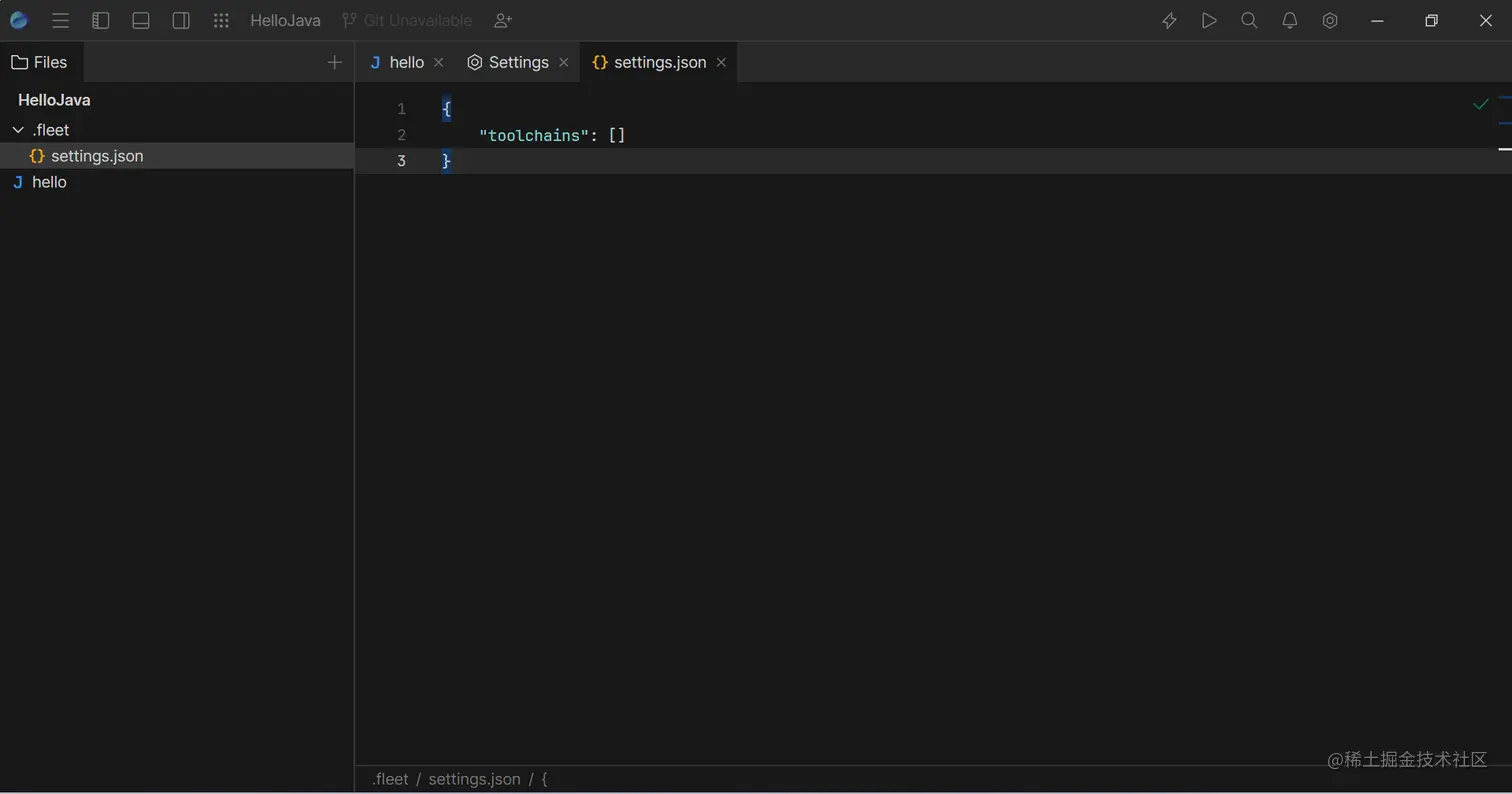1512x794 pixels.
Task: Click the add collaborator icon
Action: [x=503, y=20]
